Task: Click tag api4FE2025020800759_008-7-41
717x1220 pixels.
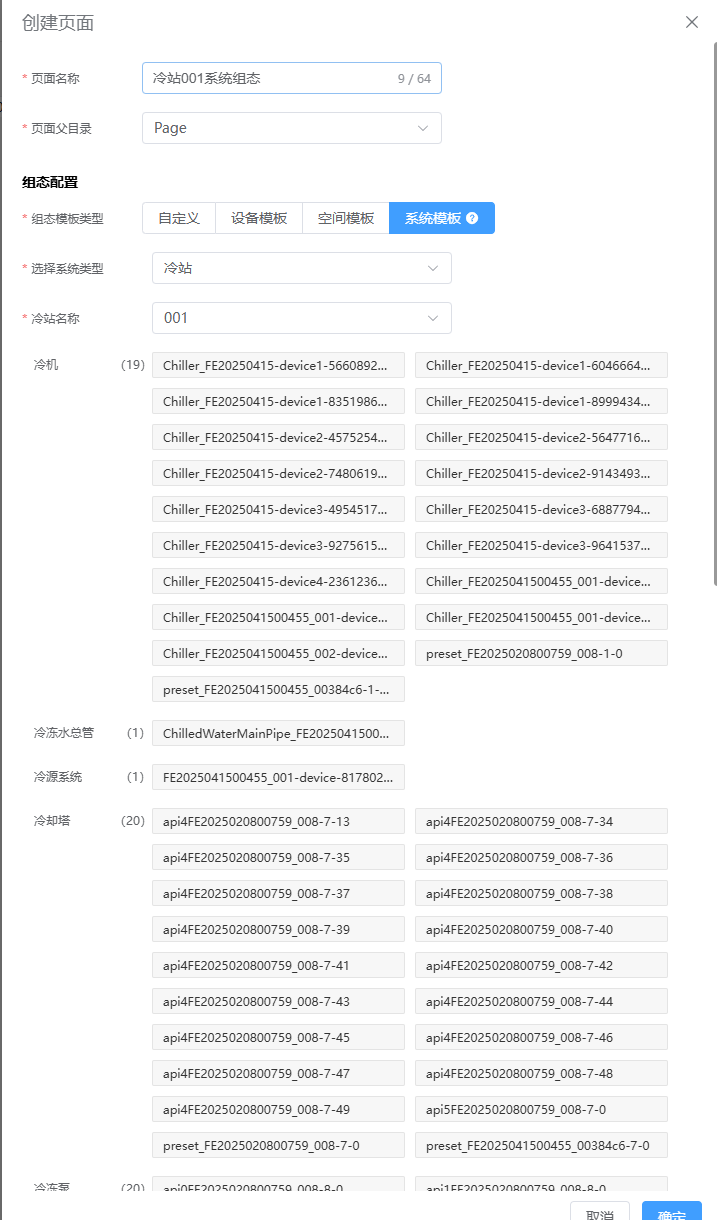Action: tap(279, 965)
